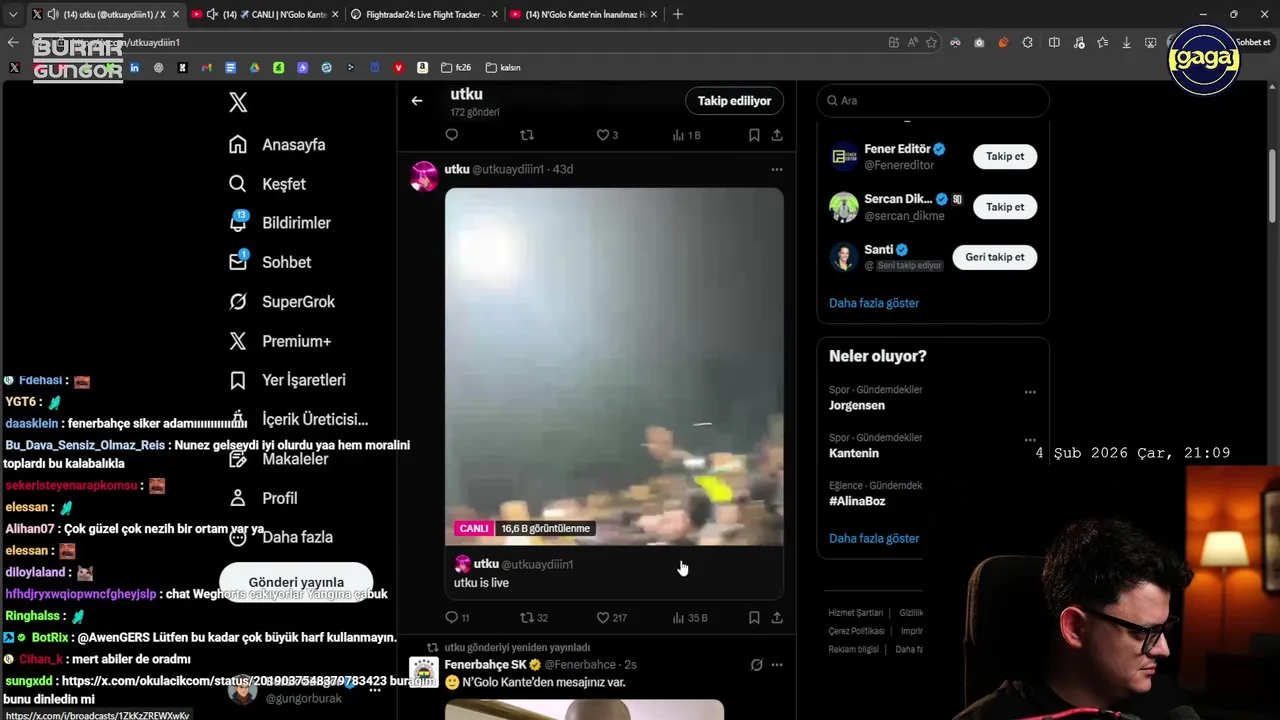The width and height of the screenshot is (1280, 720).
Task: Reply to utku is live post
Action: tap(452, 618)
